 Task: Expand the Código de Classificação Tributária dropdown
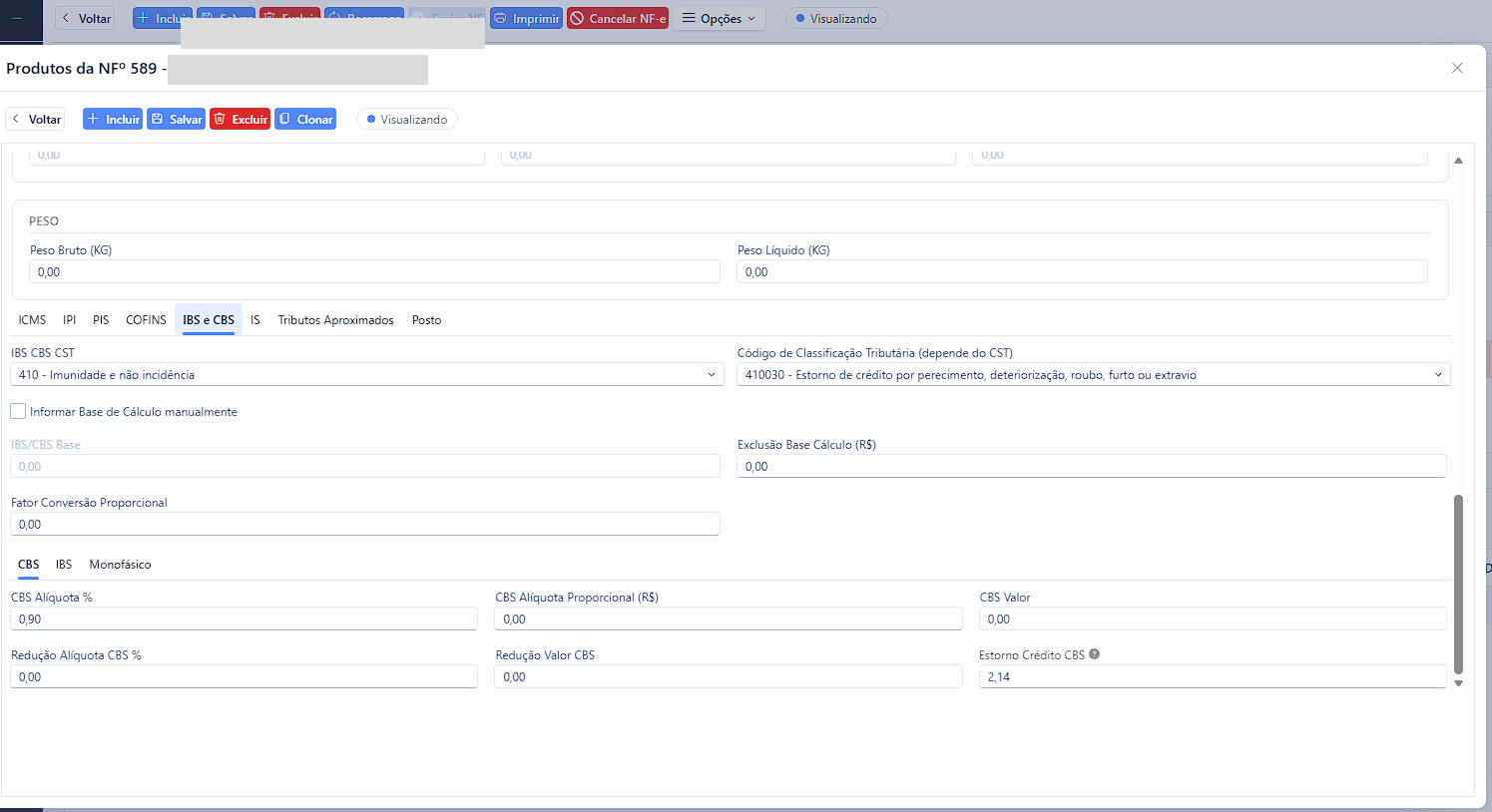(x=1094, y=375)
